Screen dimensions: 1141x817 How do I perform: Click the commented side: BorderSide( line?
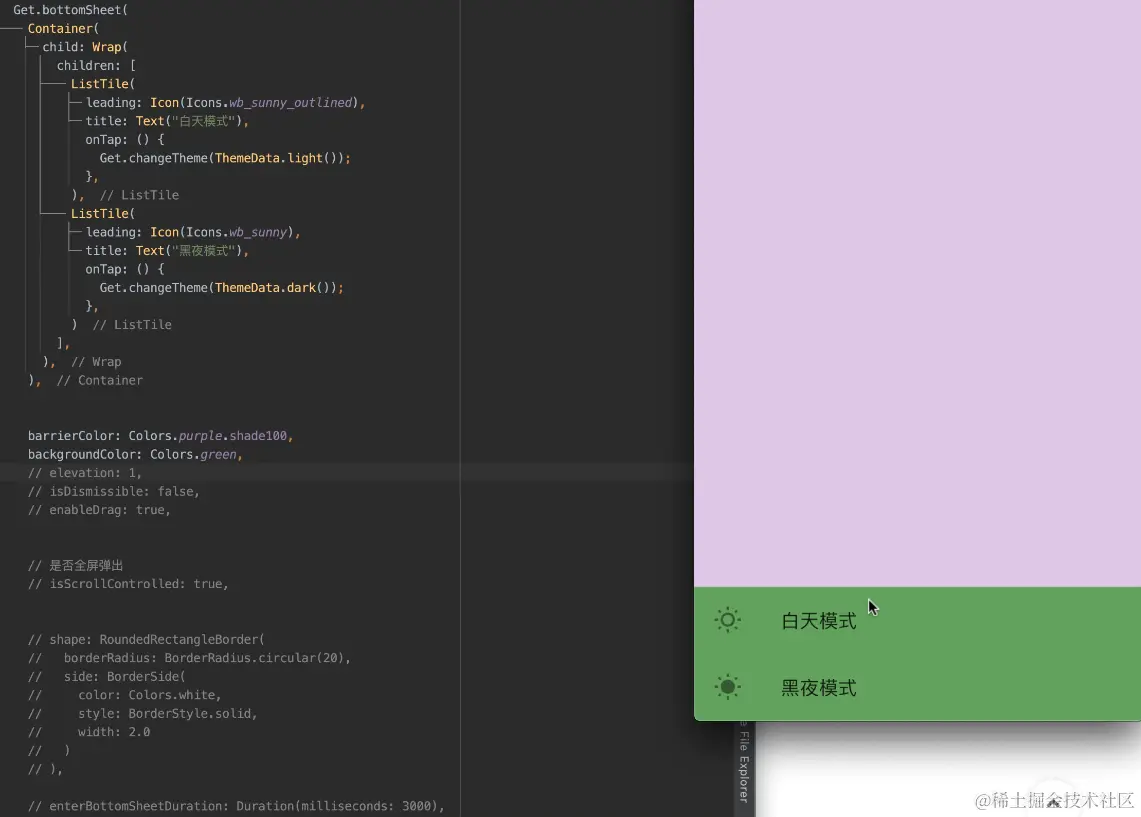tap(107, 677)
